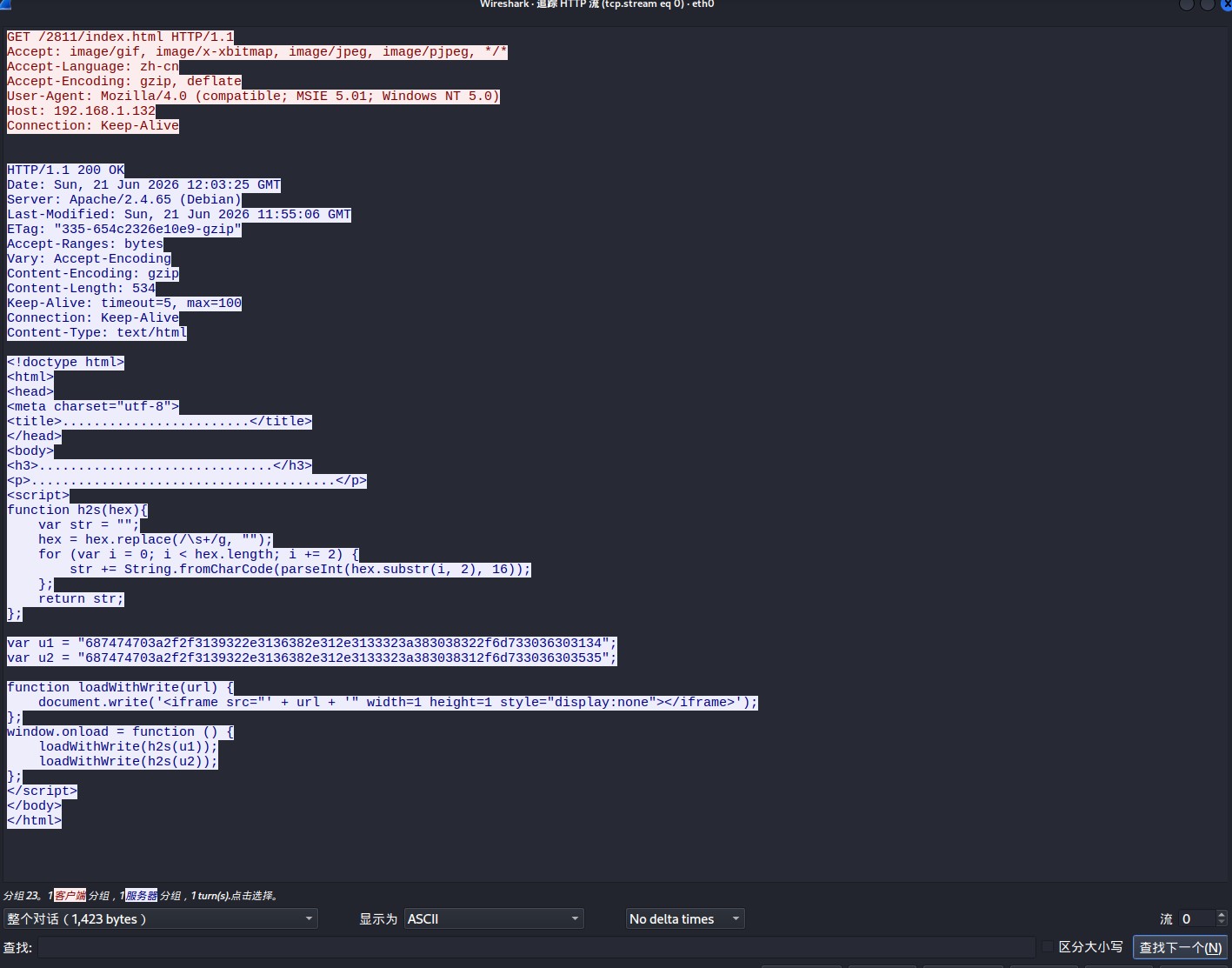This screenshot has width=1232, height=968.
Task: Click the blue 服务器 label in status text
Action: coord(141,896)
